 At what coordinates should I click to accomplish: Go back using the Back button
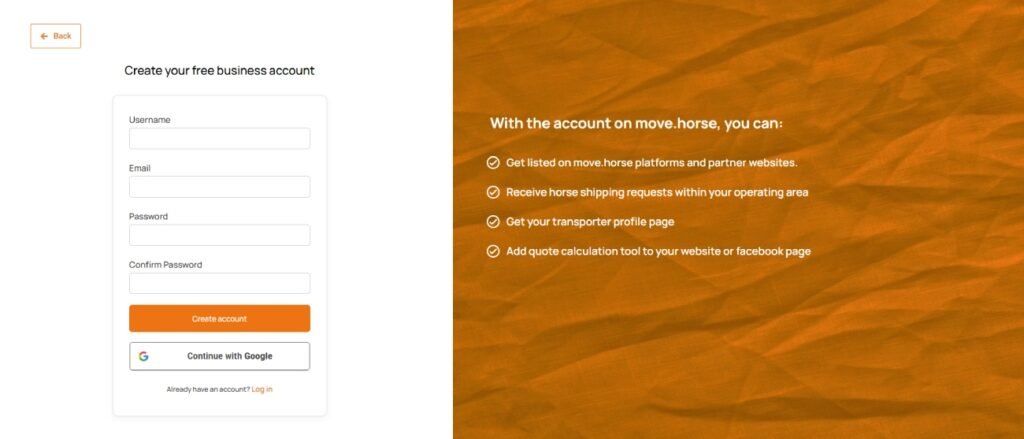pyautogui.click(x=56, y=36)
